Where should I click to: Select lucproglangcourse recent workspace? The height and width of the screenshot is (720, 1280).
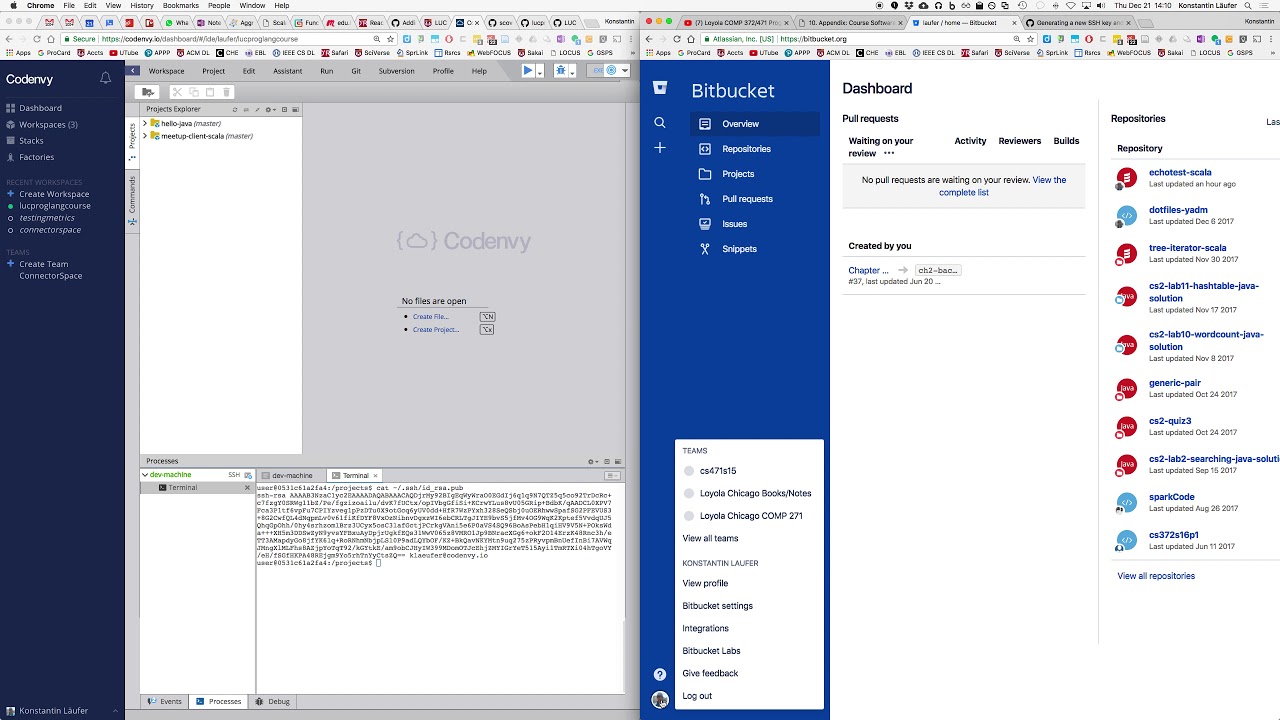coord(55,206)
